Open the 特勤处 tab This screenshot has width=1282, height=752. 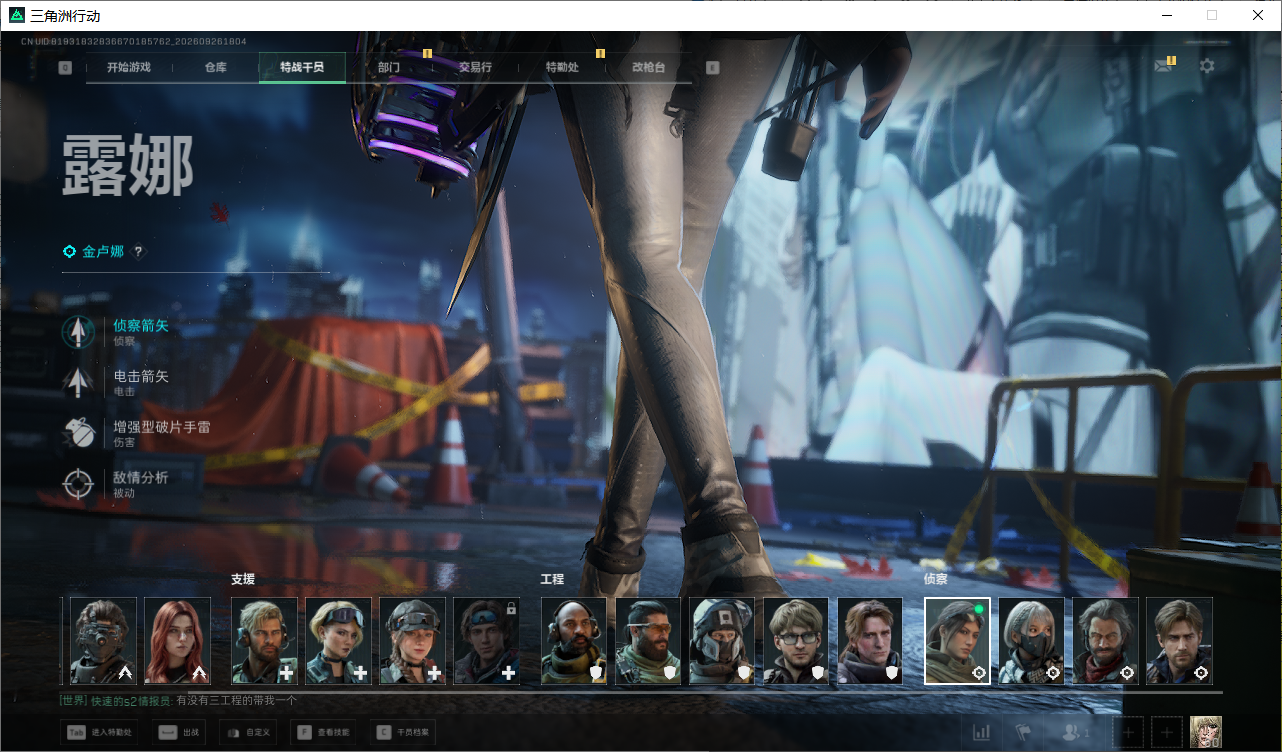(x=562, y=67)
